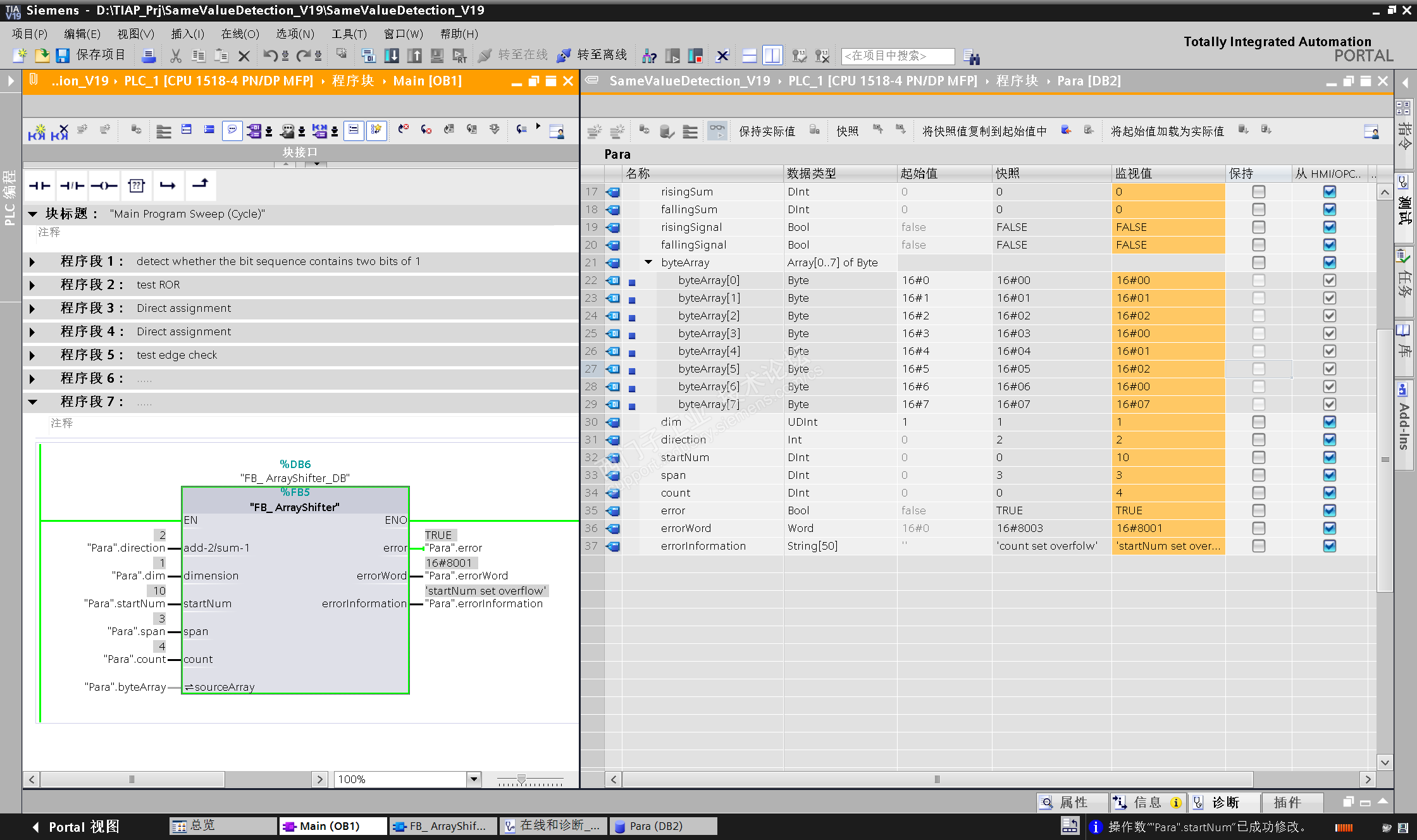
Task: Click the project search input field
Action: tap(897, 56)
